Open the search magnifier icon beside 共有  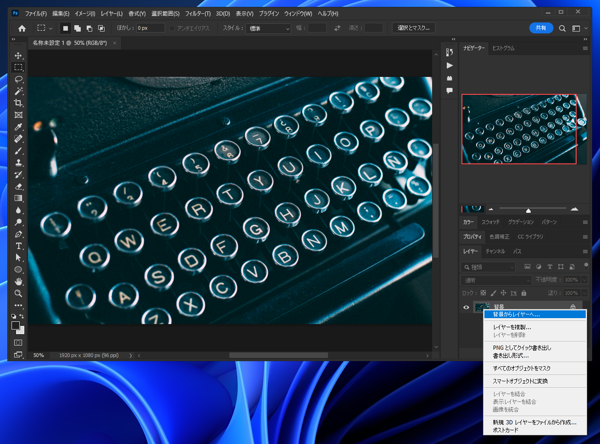pos(562,28)
